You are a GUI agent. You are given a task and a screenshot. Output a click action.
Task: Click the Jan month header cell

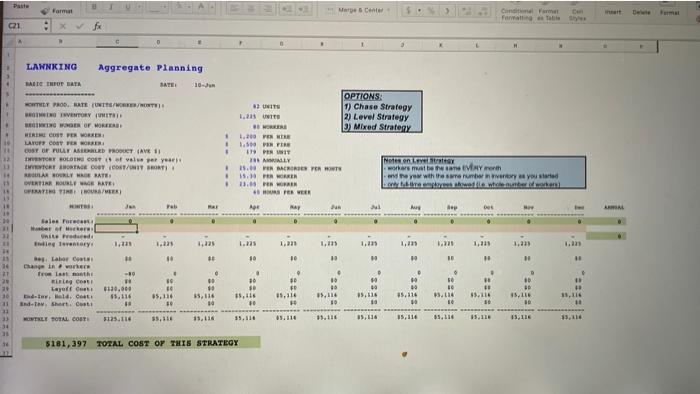tap(130, 207)
